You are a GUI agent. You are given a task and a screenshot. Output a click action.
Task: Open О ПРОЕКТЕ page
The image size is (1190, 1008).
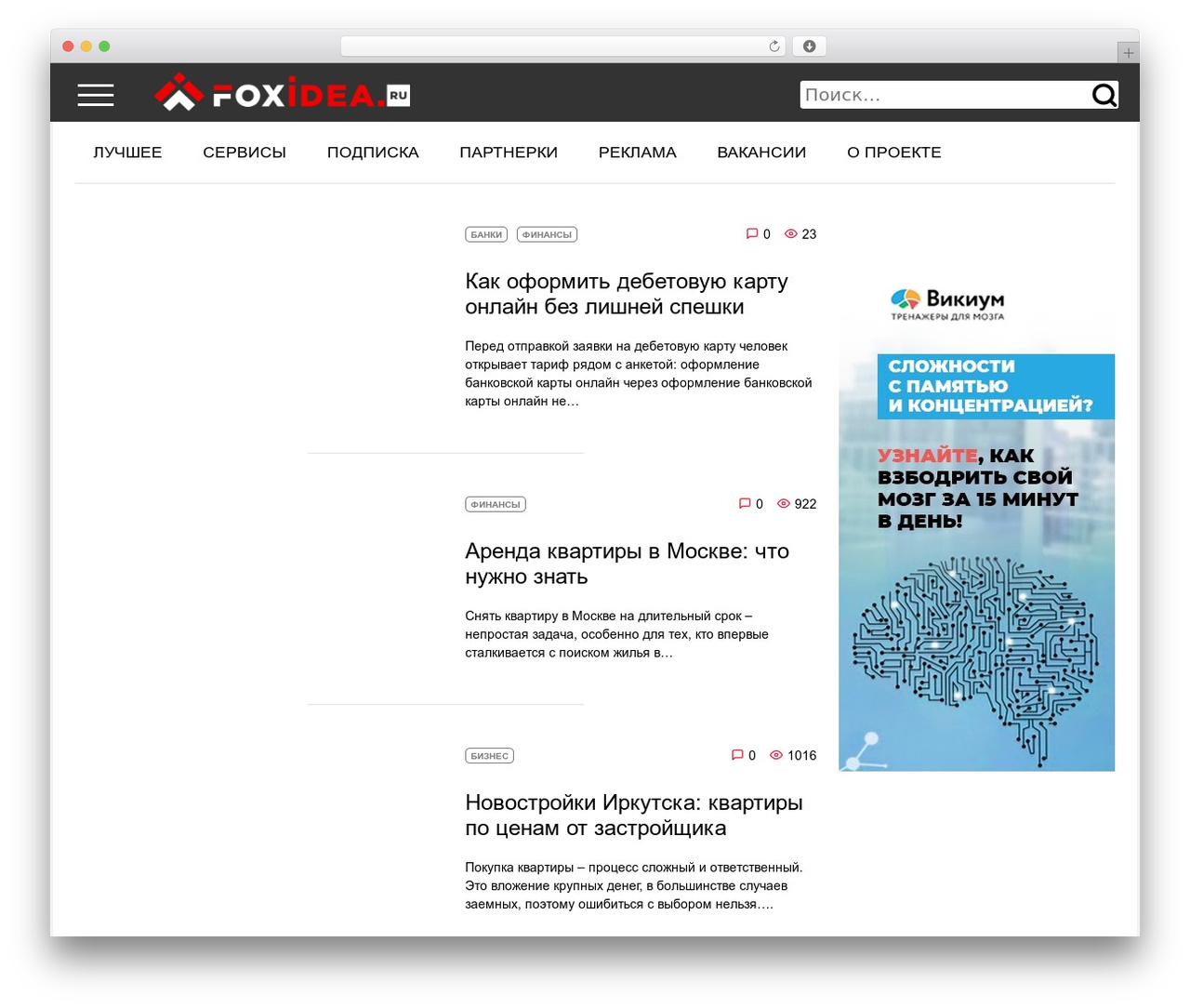click(x=894, y=153)
